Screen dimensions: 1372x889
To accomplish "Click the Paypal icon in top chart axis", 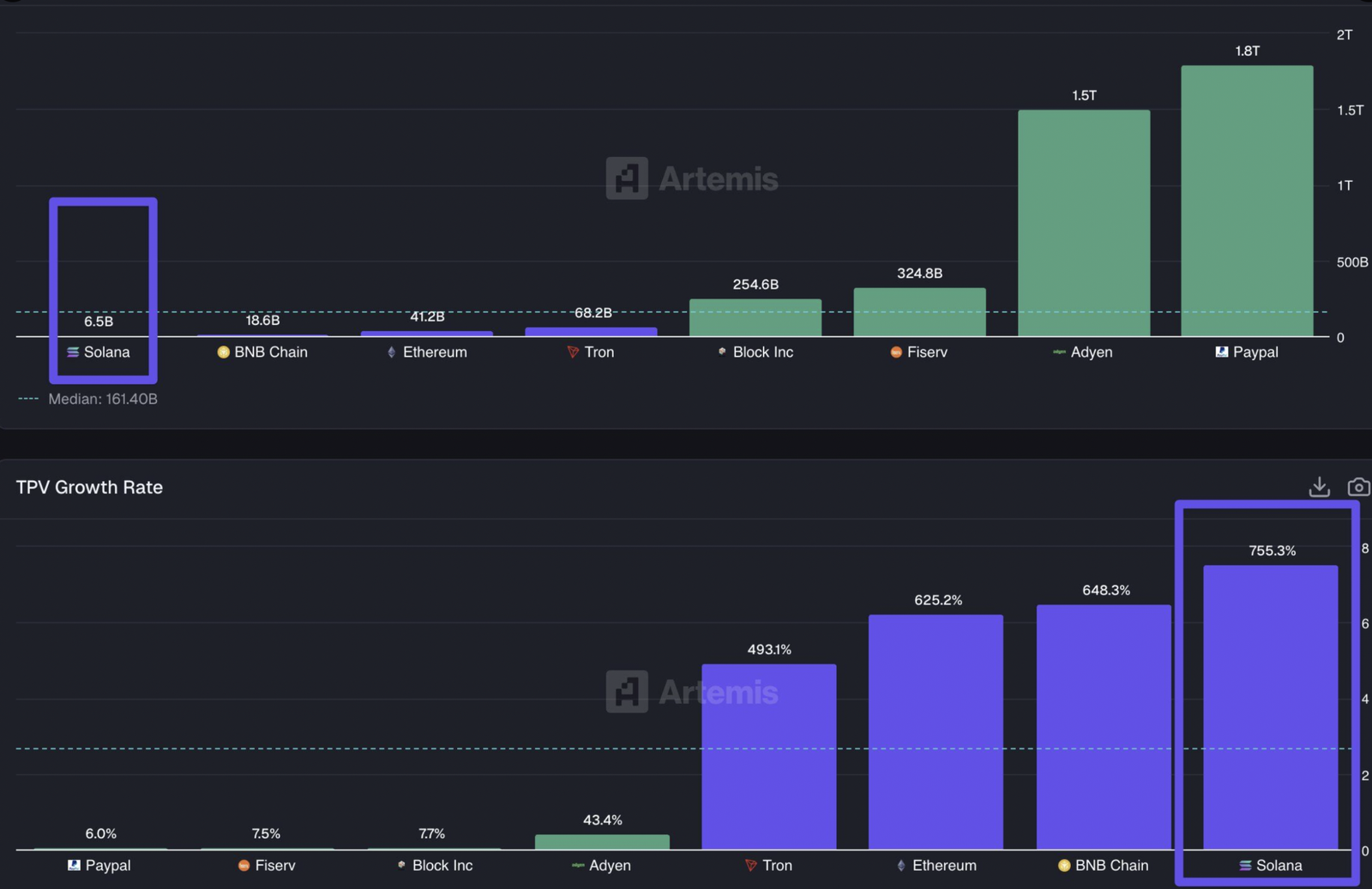I will 1222,352.
